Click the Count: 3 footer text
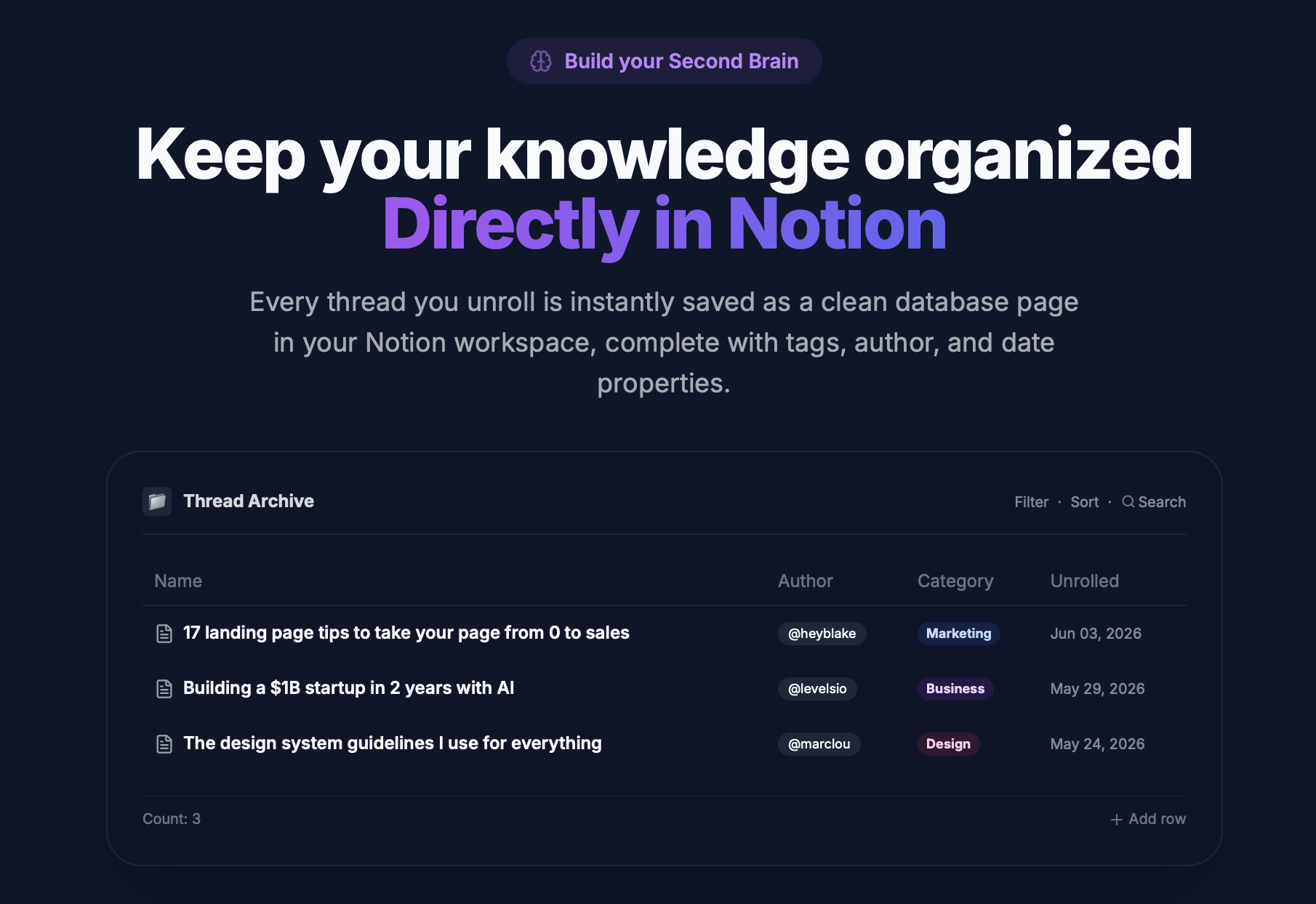 pos(172,819)
